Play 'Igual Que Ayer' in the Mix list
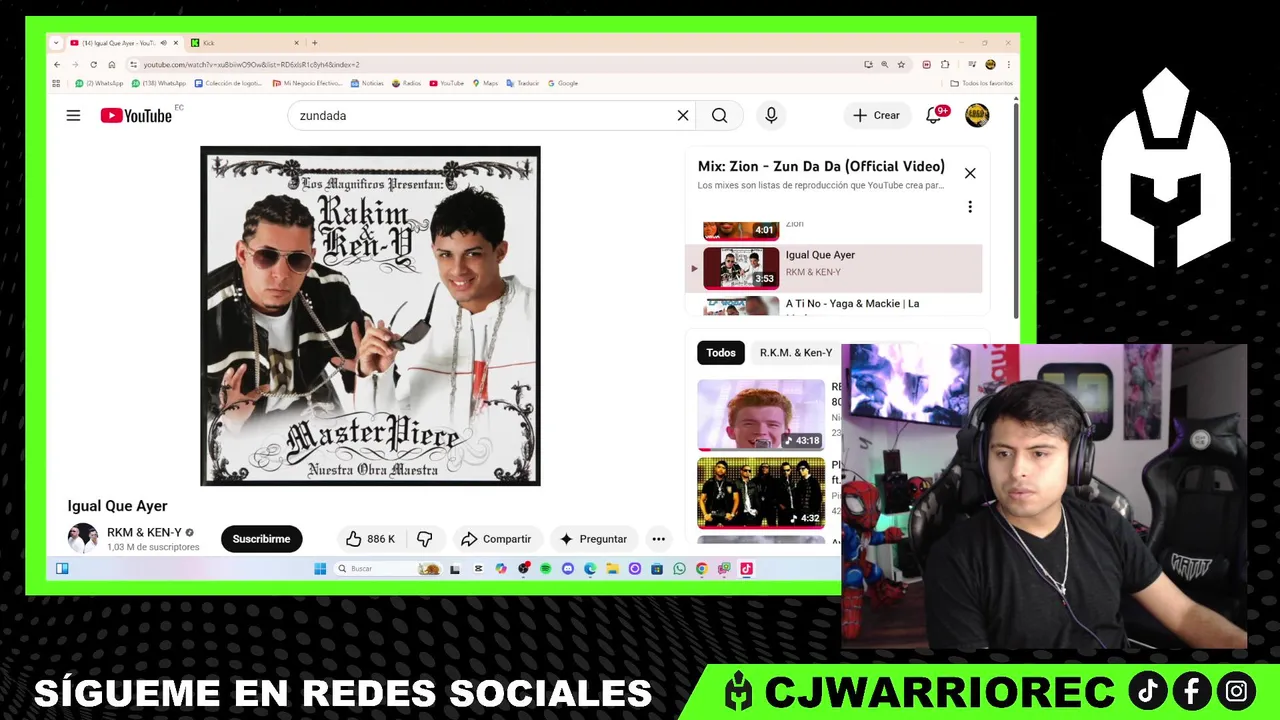Viewport: 1280px width, 720px height. click(834, 268)
